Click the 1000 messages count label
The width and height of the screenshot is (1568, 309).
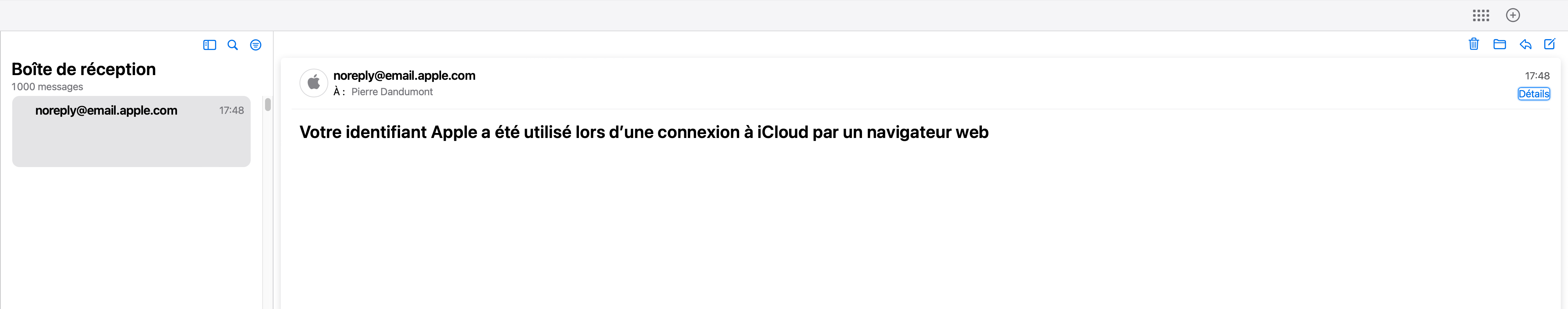[47, 87]
